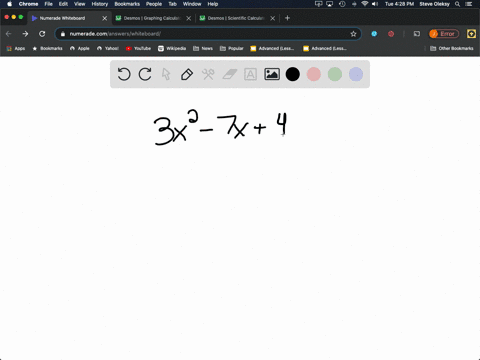Screen dimensions: 480x360
Task: Open the Notification Center list icon
Action: [469, 4]
